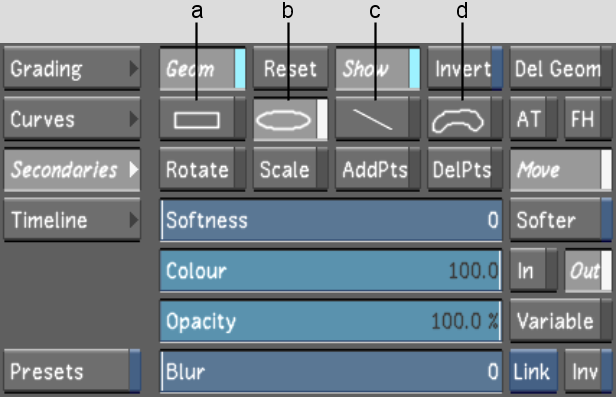Select the straight line shape tool
This screenshot has width=616, height=397.
(x=378, y=119)
